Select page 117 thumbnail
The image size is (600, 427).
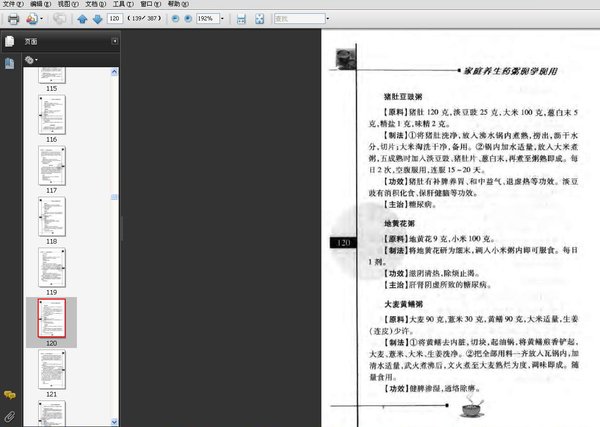point(52,165)
